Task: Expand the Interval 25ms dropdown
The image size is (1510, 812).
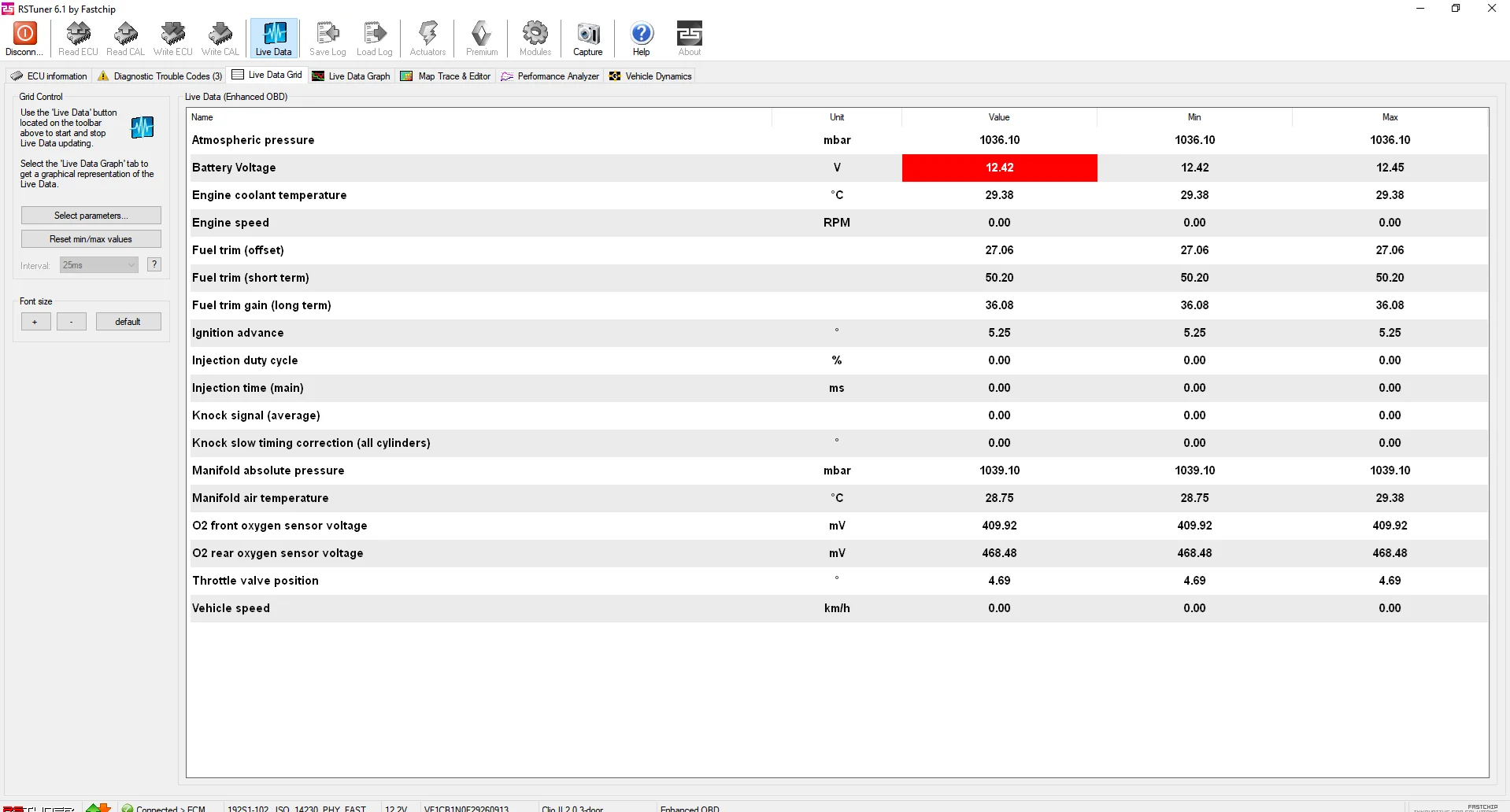Action: [x=99, y=265]
